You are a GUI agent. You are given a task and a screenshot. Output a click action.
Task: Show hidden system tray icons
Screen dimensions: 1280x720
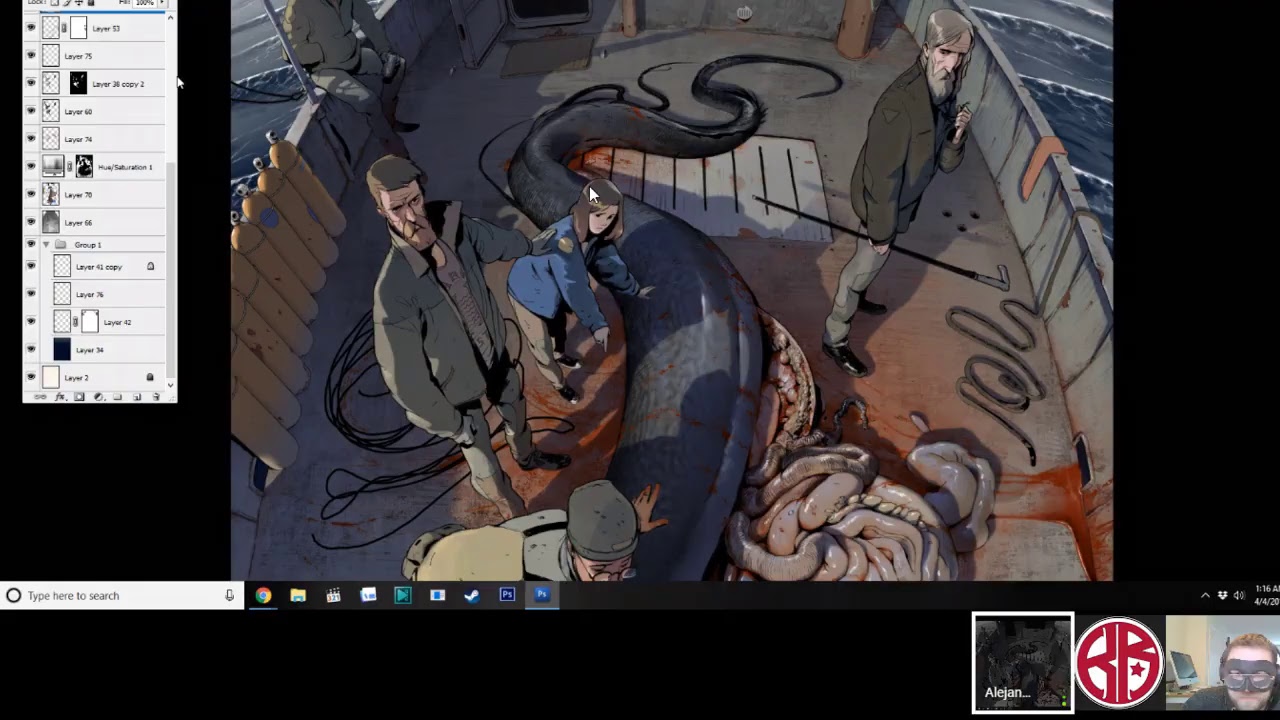click(x=1204, y=595)
